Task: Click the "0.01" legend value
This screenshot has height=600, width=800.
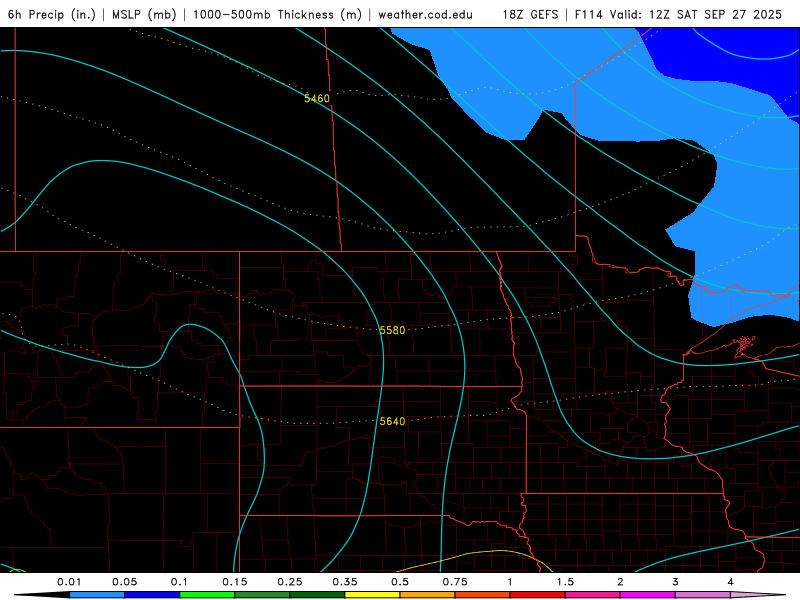Action: pos(69,582)
